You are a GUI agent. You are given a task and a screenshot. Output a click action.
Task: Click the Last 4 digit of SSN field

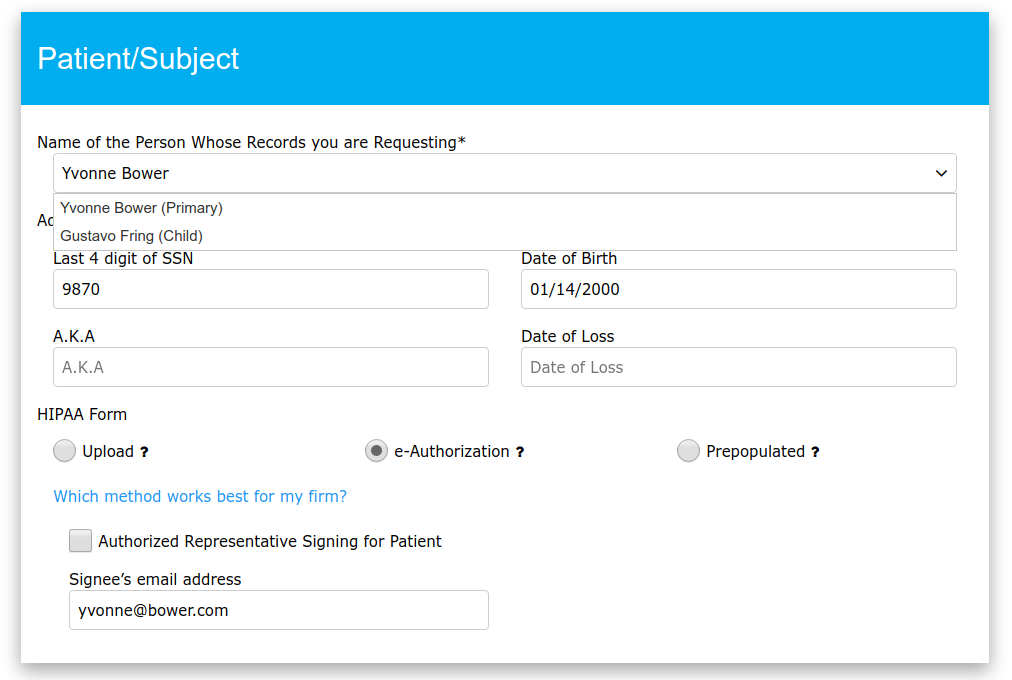270,288
